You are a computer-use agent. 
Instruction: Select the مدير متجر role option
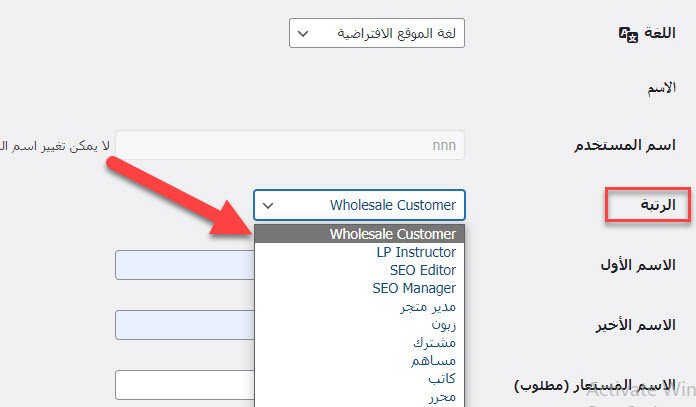coord(360,307)
